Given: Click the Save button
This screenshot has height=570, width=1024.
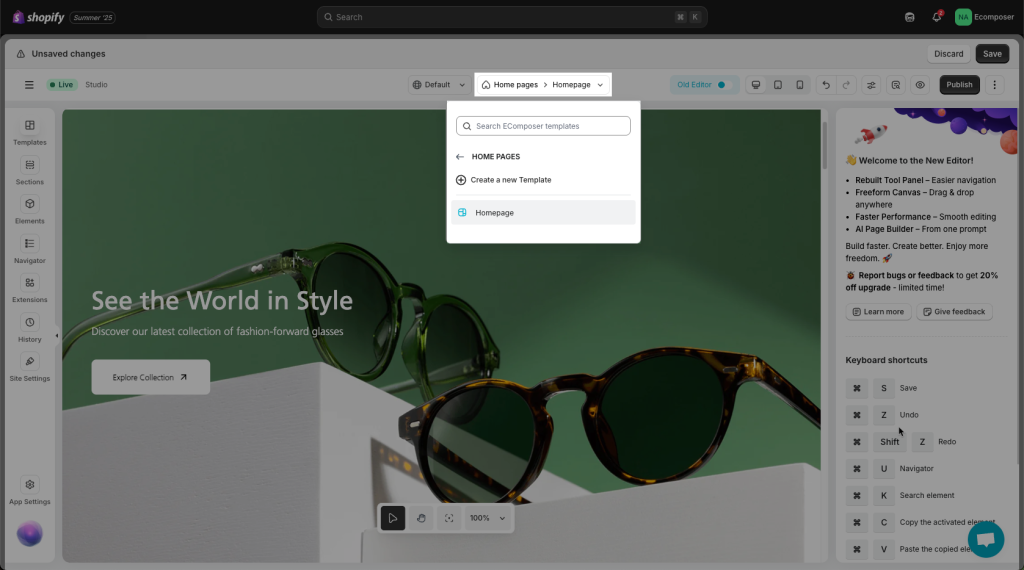Looking at the screenshot, I should pyautogui.click(x=992, y=54).
